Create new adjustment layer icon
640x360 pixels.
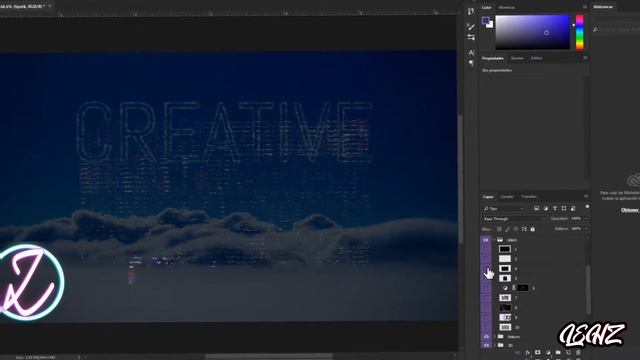(x=548, y=353)
